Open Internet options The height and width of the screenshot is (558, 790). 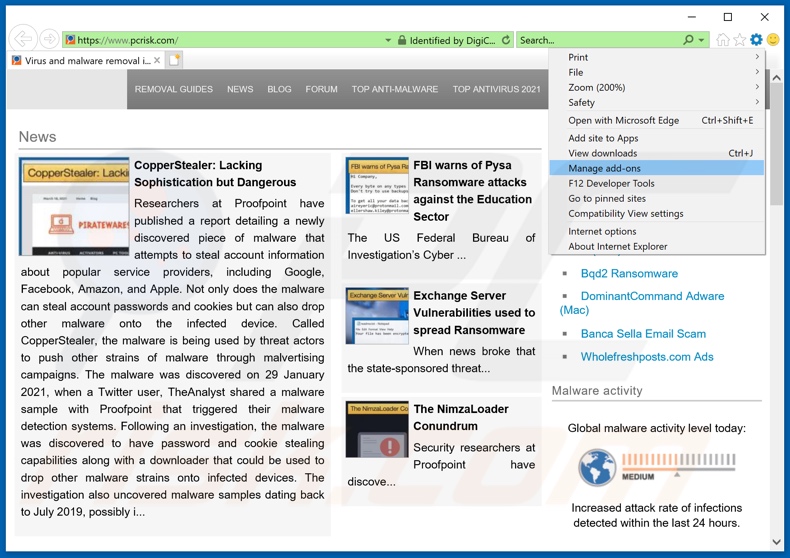click(657, 231)
